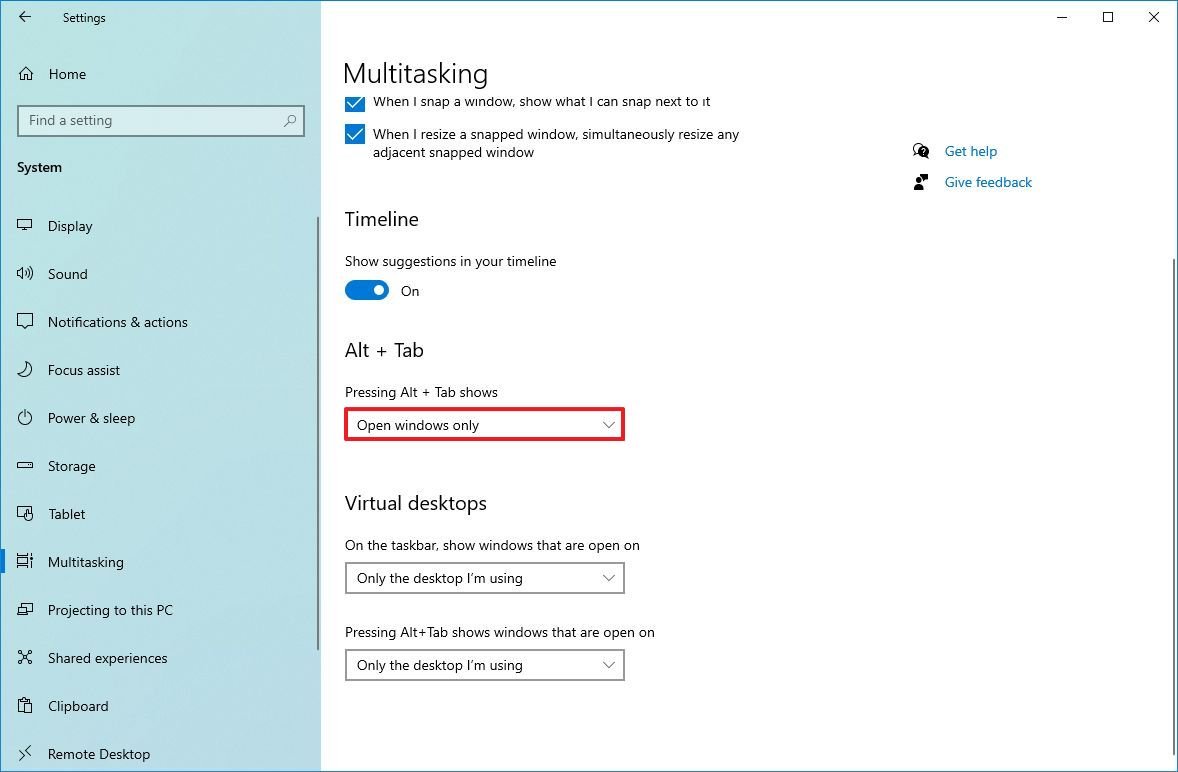The image size is (1178, 772).
Task: Click the Projecting to this PC icon
Action: [x=25, y=609]
